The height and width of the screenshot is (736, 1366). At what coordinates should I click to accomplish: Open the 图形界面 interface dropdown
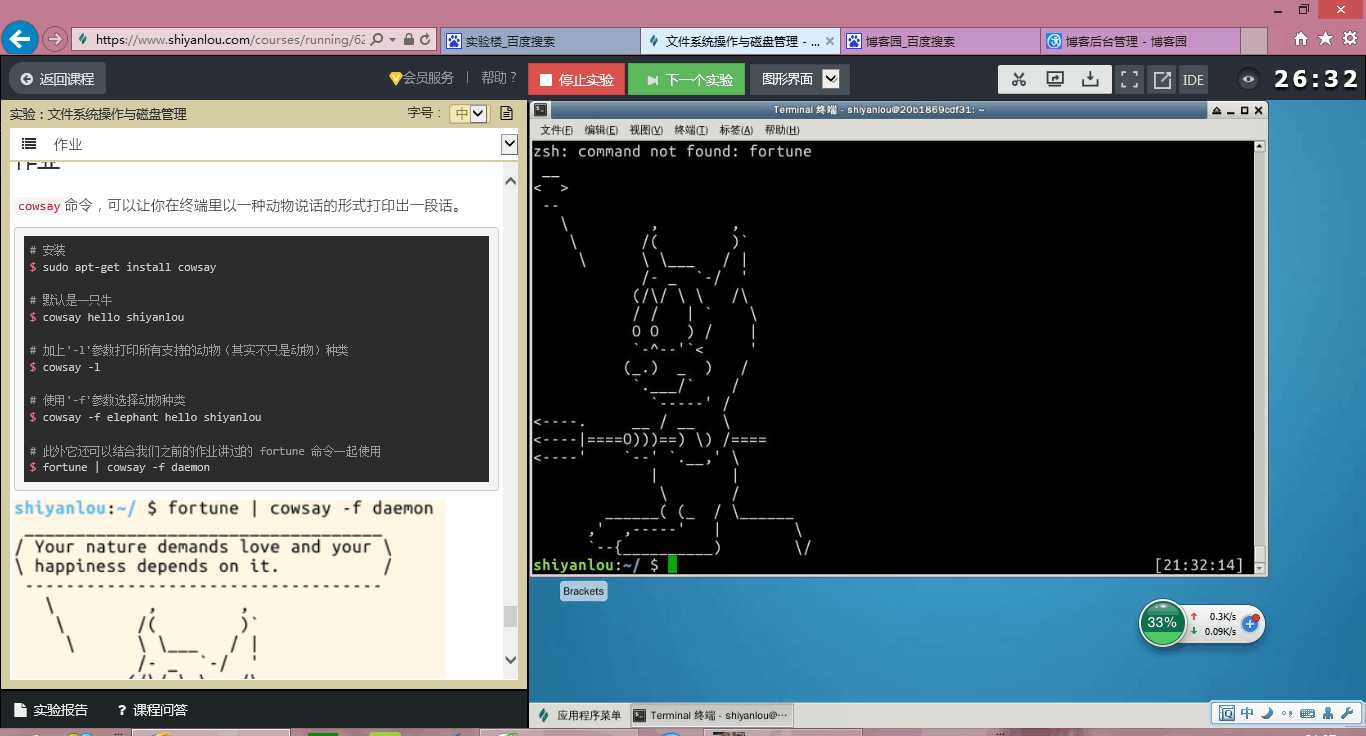(x=799, y=80)
